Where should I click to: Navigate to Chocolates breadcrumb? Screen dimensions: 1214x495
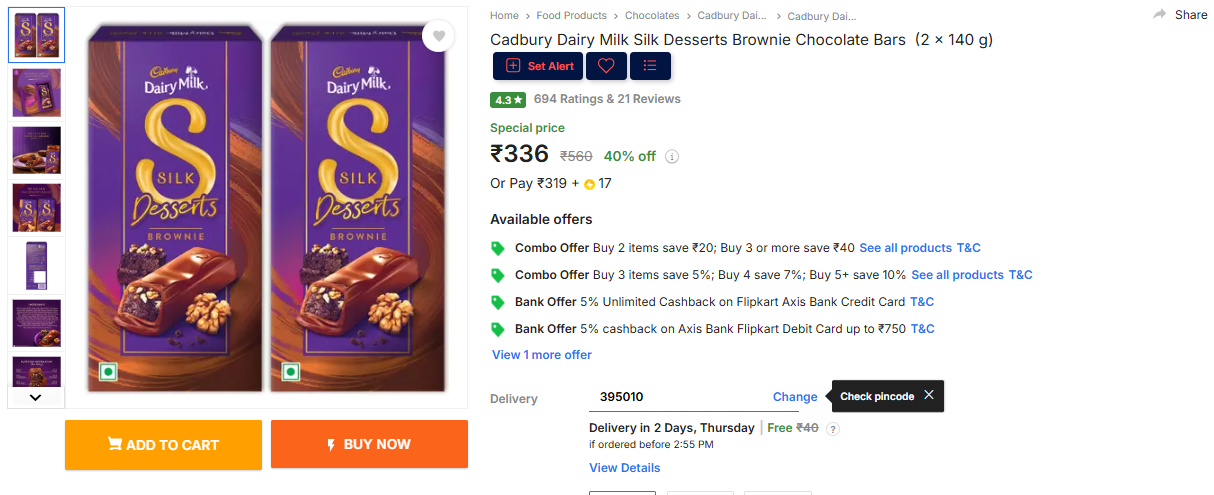[x=652, y=16]
